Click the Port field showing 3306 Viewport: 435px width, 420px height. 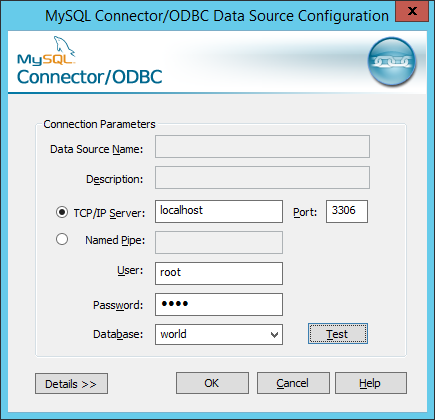(347, 211)
